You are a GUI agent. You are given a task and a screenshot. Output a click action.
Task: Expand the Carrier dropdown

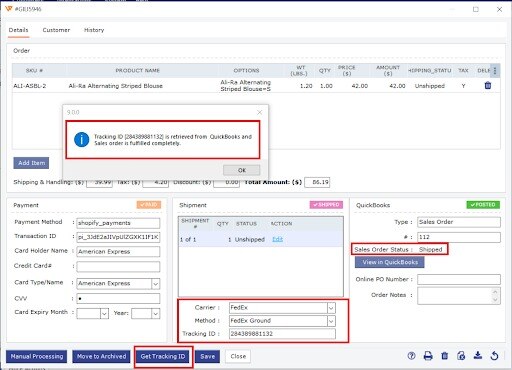tap(331, 308)
